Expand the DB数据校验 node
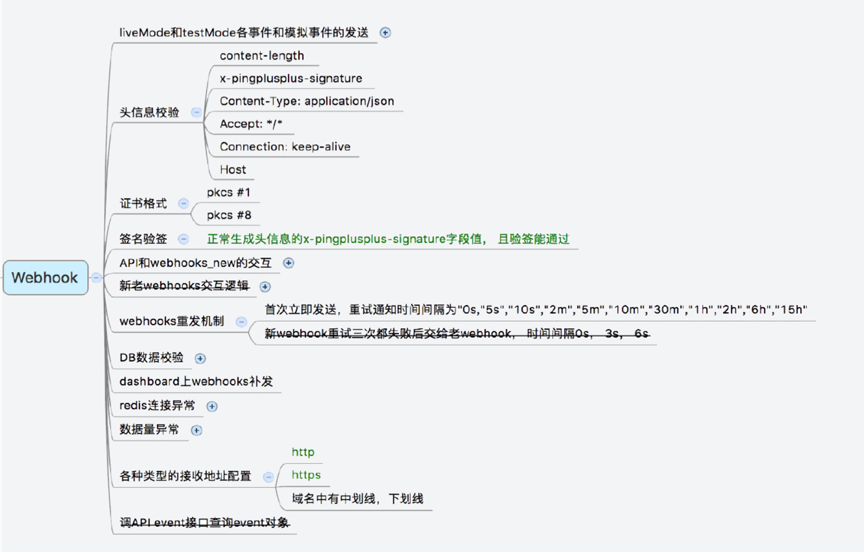This screenshot has height=552, width=864. coord(200,359)
